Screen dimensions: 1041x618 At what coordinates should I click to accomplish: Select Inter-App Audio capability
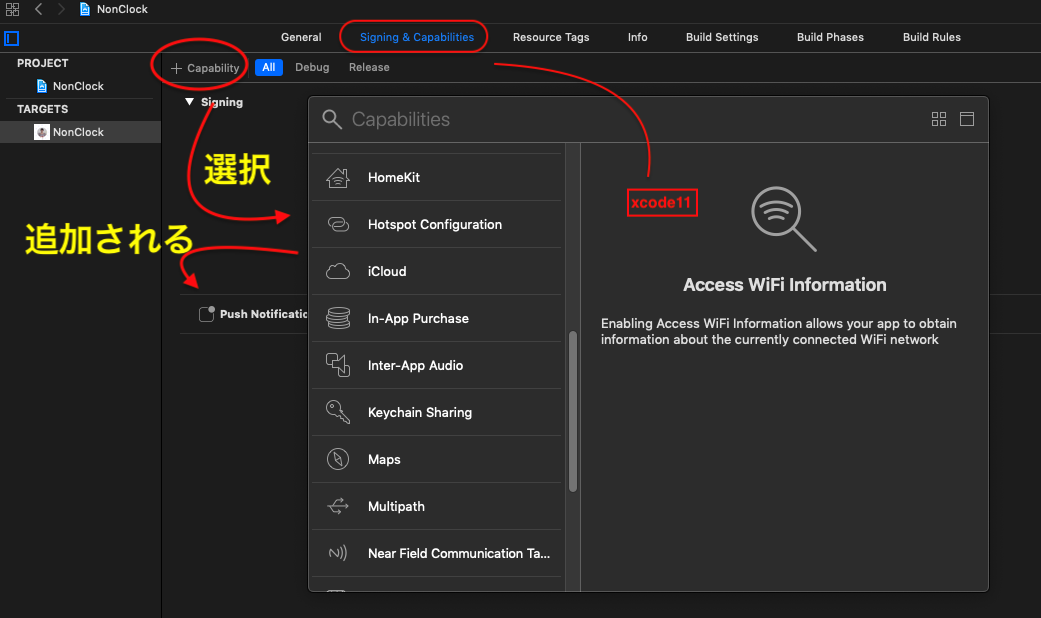(437, 365)
